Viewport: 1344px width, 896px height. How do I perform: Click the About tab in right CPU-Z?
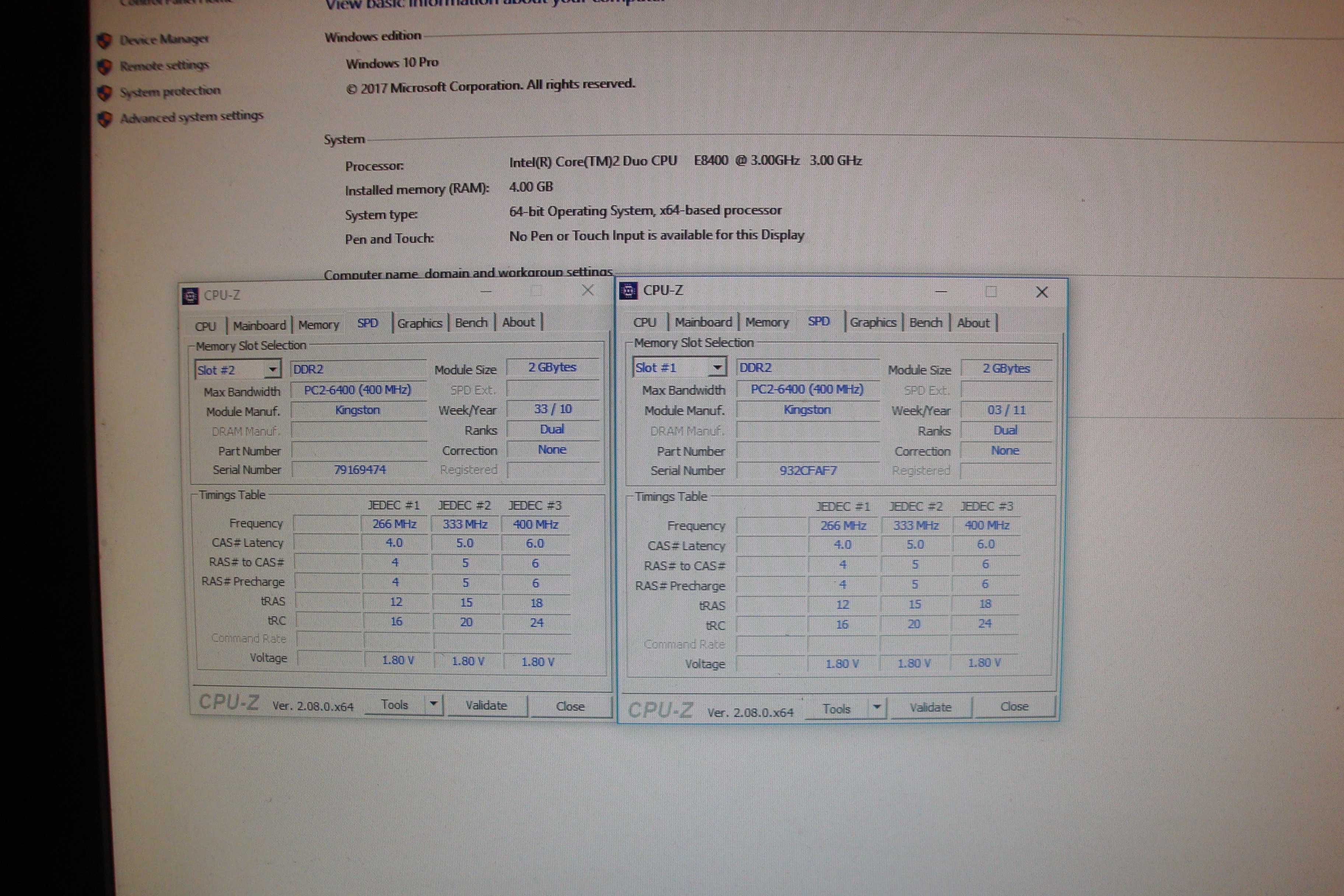tap(974, 322)
